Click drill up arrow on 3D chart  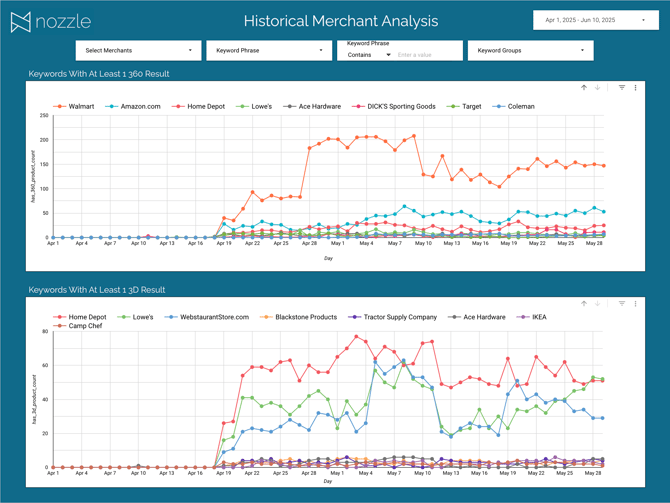584,304
